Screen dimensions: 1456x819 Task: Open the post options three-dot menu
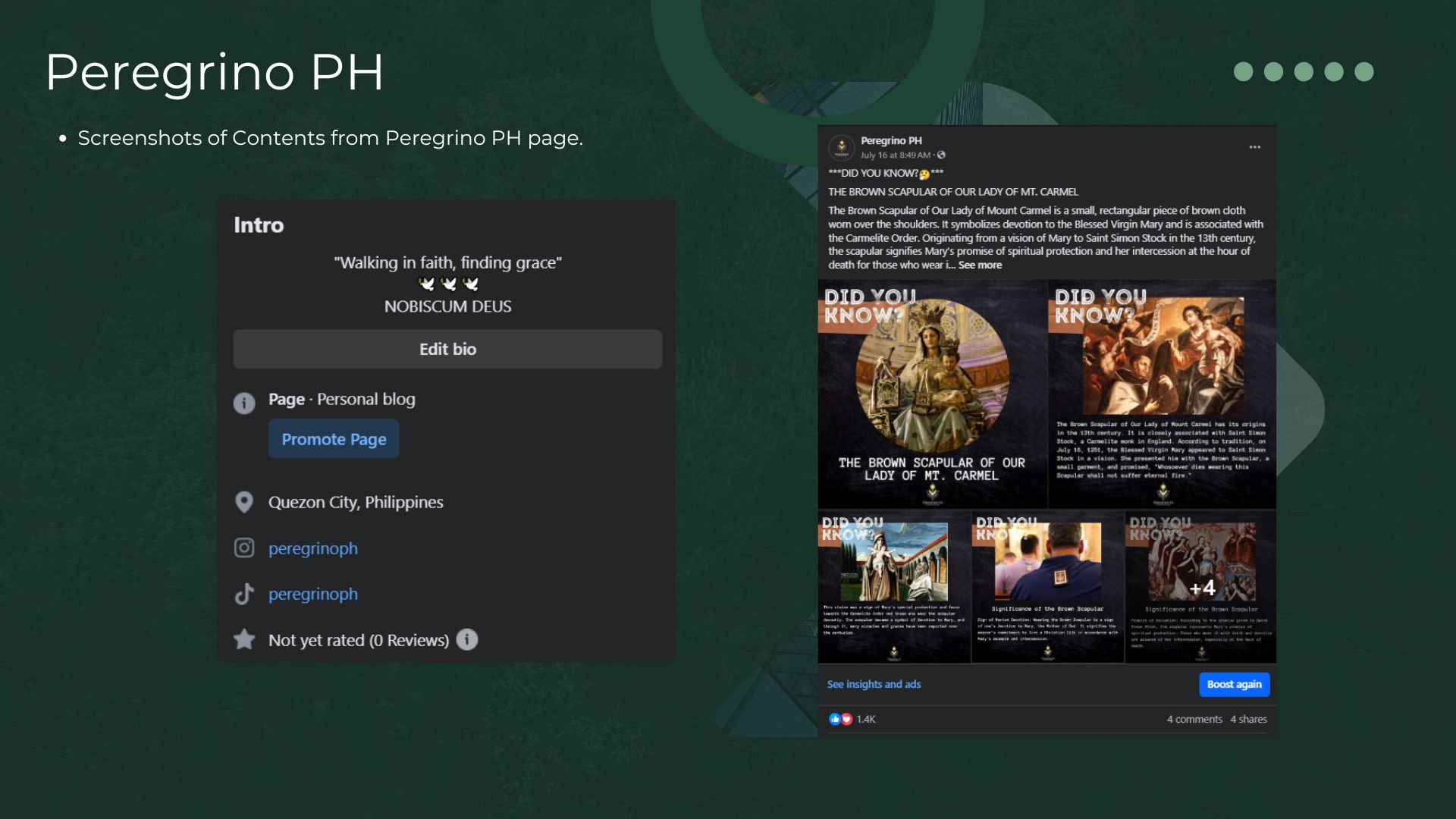tap(1255, 147)
